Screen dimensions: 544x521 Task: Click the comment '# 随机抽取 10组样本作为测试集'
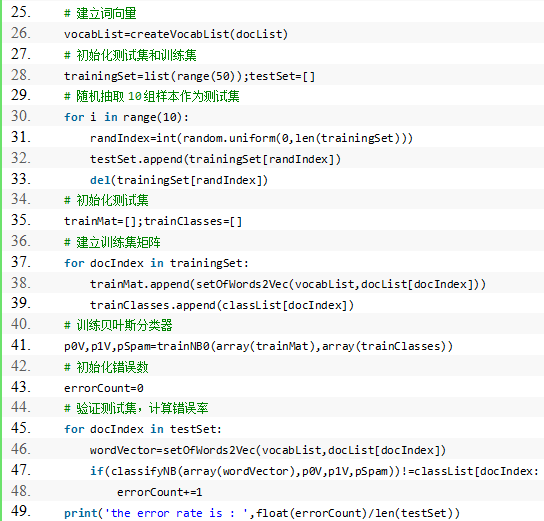(x=152, y=96)
